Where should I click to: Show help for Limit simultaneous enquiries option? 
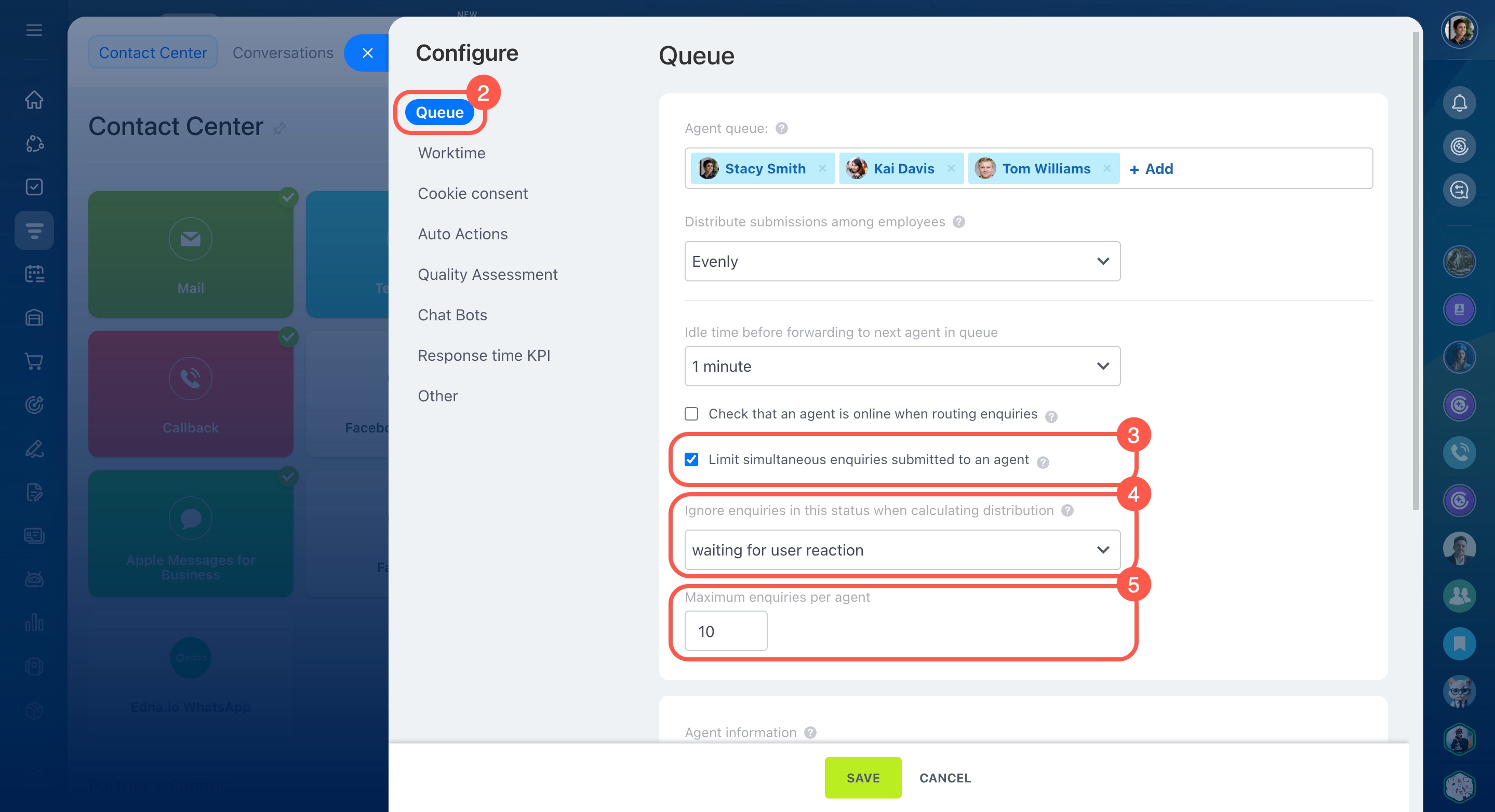pyautogui.click(x=1043, y=462)
